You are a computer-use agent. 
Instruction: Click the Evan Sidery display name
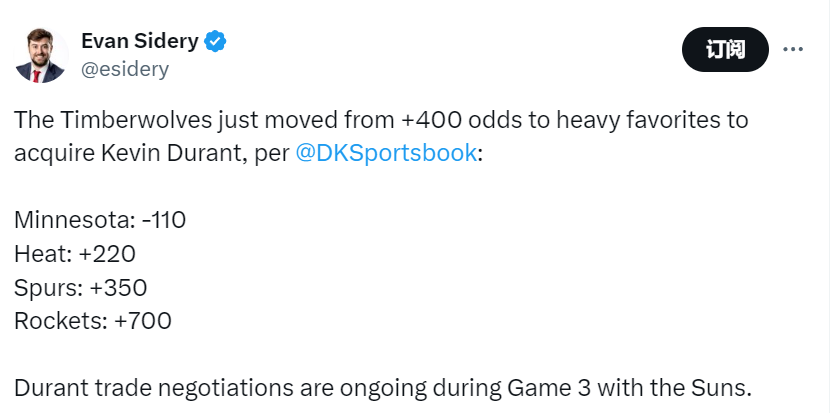[x=140, y=41]
